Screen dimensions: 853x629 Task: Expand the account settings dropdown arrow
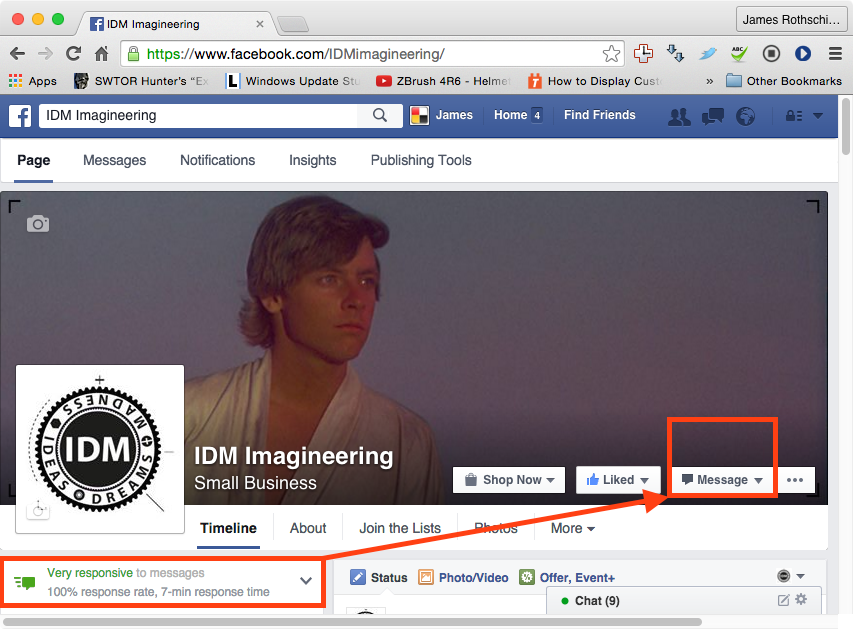coord(818,116)
